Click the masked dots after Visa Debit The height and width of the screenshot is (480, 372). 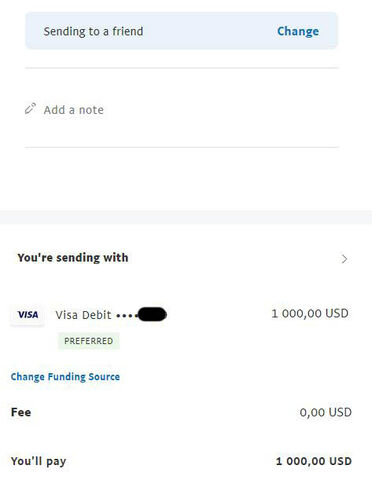click(126, 315)
